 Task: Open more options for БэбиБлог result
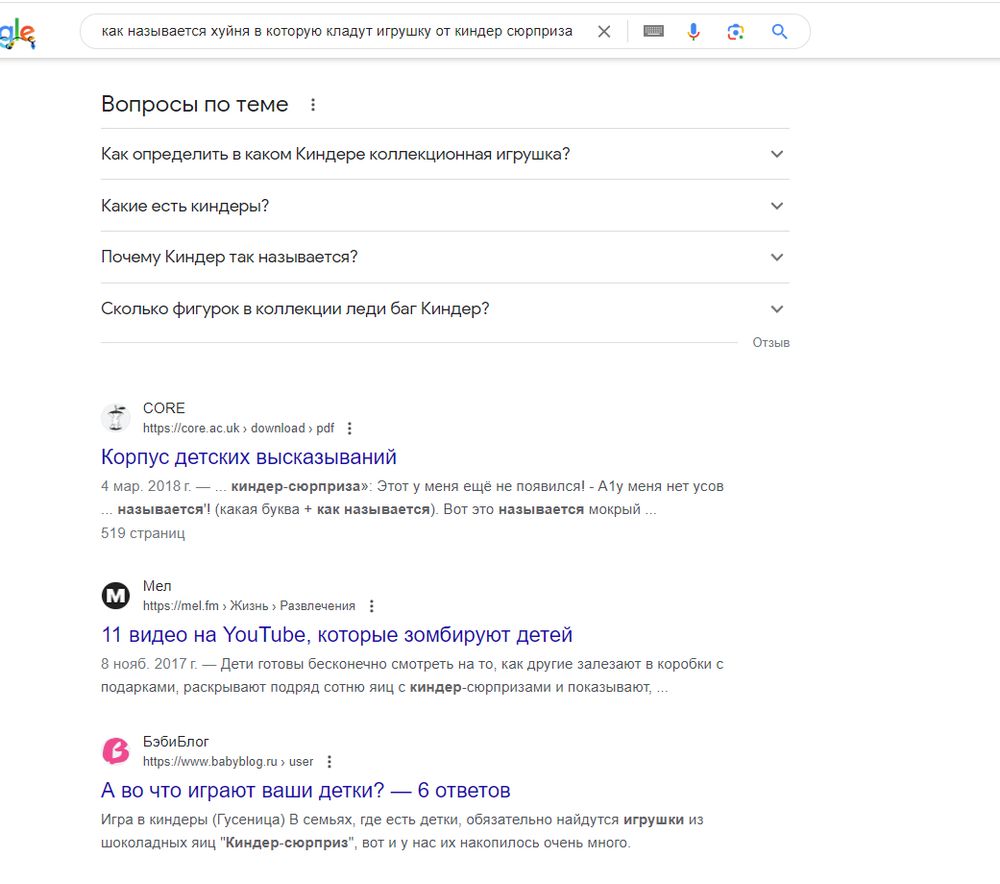tap(330, 762)
